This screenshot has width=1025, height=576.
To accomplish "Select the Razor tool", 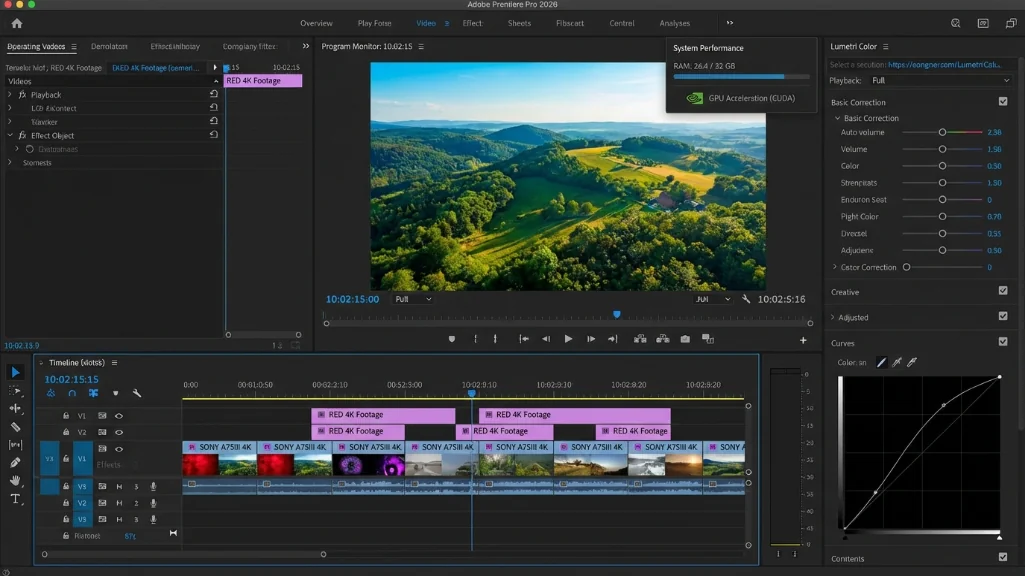I will tap(15, 427).
